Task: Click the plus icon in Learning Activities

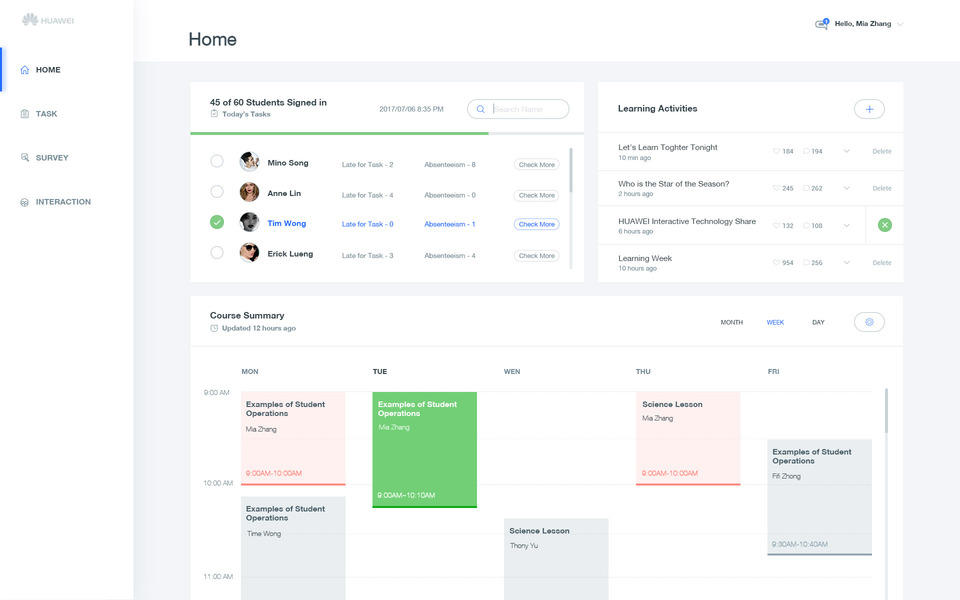Action: 869,109
